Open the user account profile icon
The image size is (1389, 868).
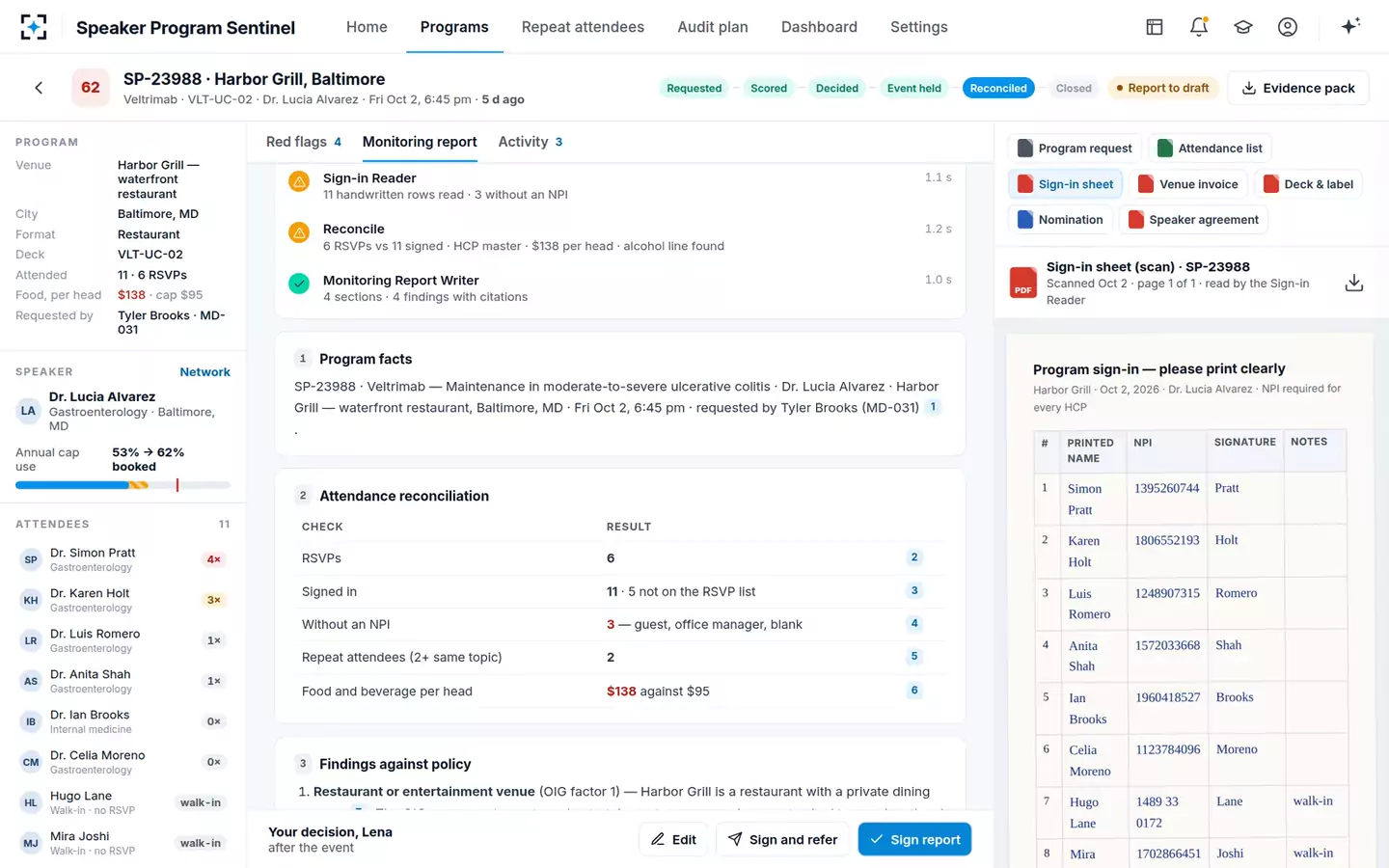[1288, 27]
